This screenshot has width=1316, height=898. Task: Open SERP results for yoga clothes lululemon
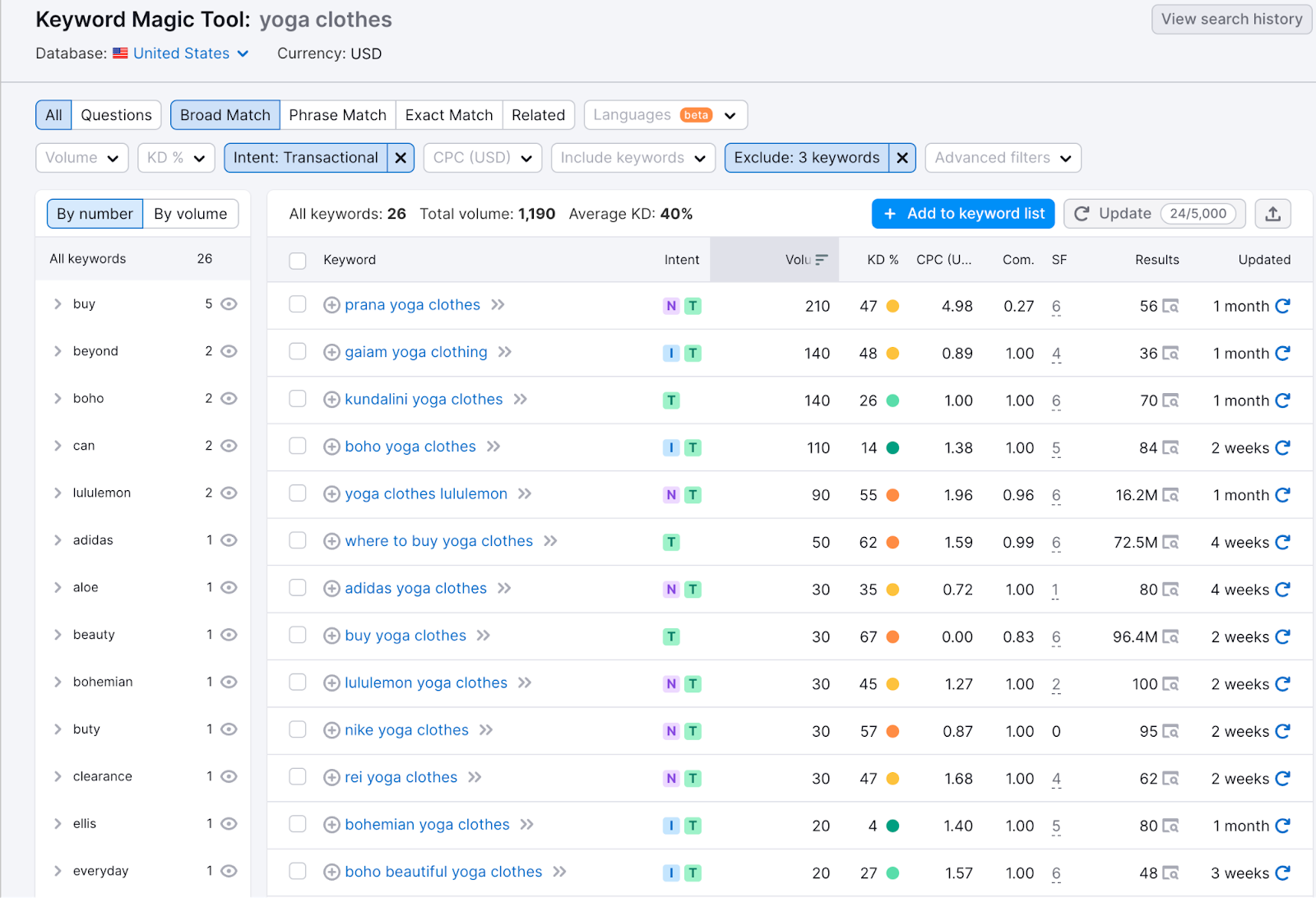coord(1170,495)
